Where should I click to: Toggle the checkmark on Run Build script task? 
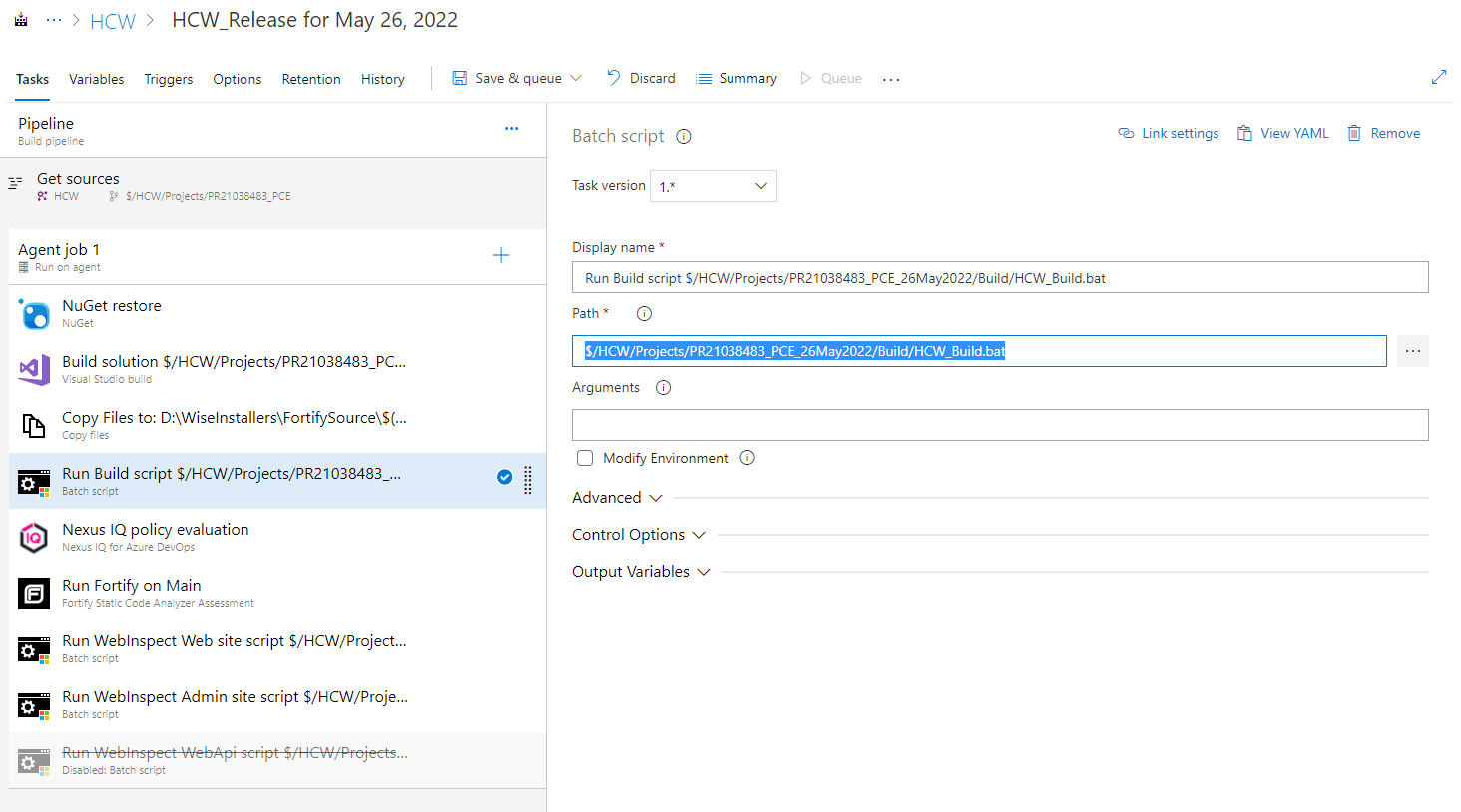pyautogui.click(x=504, y=477)
